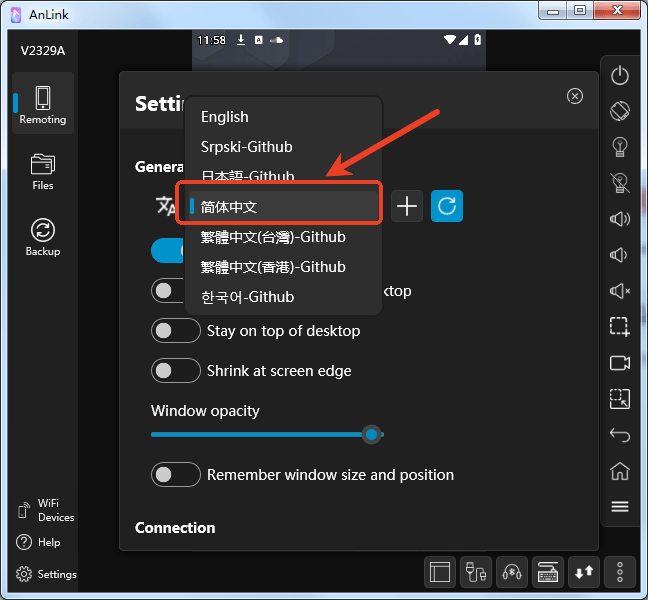Choose 简体中文 in the language list
This screenshot has width=648, height=600.
(x=229, y=207)
